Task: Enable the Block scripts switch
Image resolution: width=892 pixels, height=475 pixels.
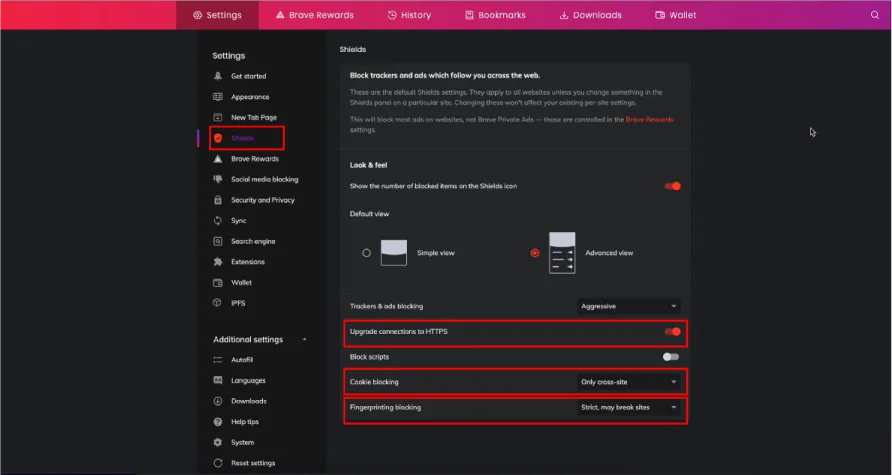Action: click(671, 357)
